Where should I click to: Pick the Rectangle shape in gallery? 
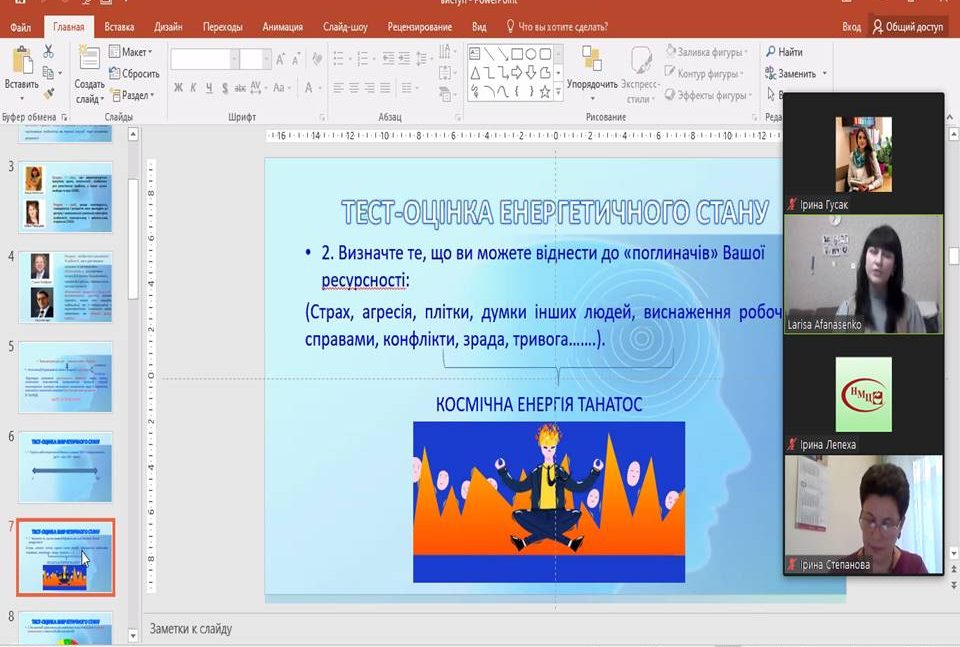[x=517, y=54]
